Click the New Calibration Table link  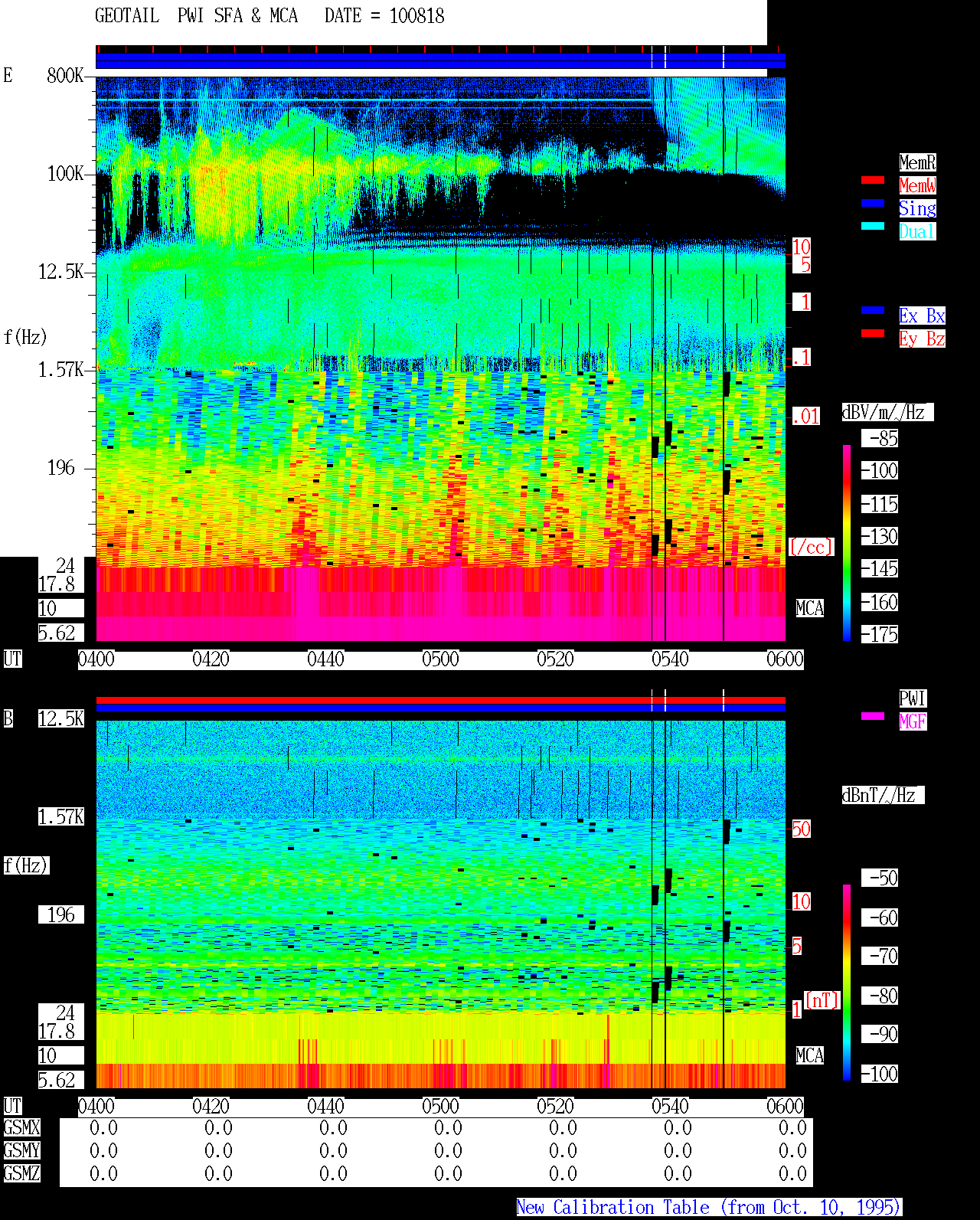[x=709, y=1208]
